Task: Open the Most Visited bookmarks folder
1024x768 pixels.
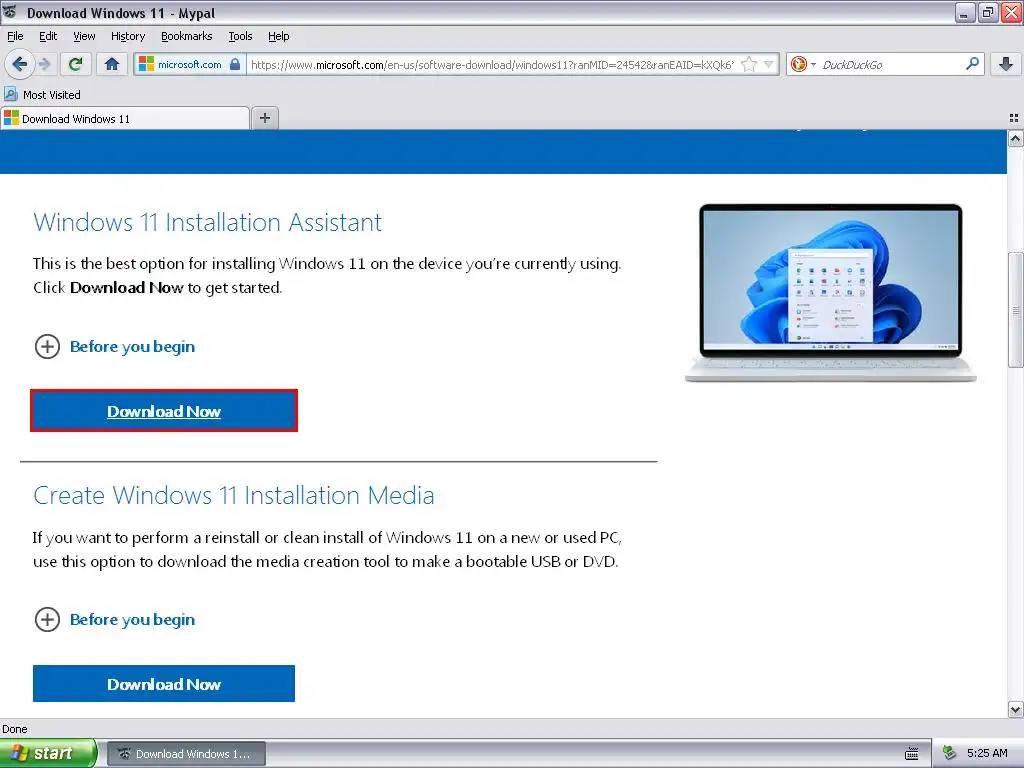Action: click(43, 95)
